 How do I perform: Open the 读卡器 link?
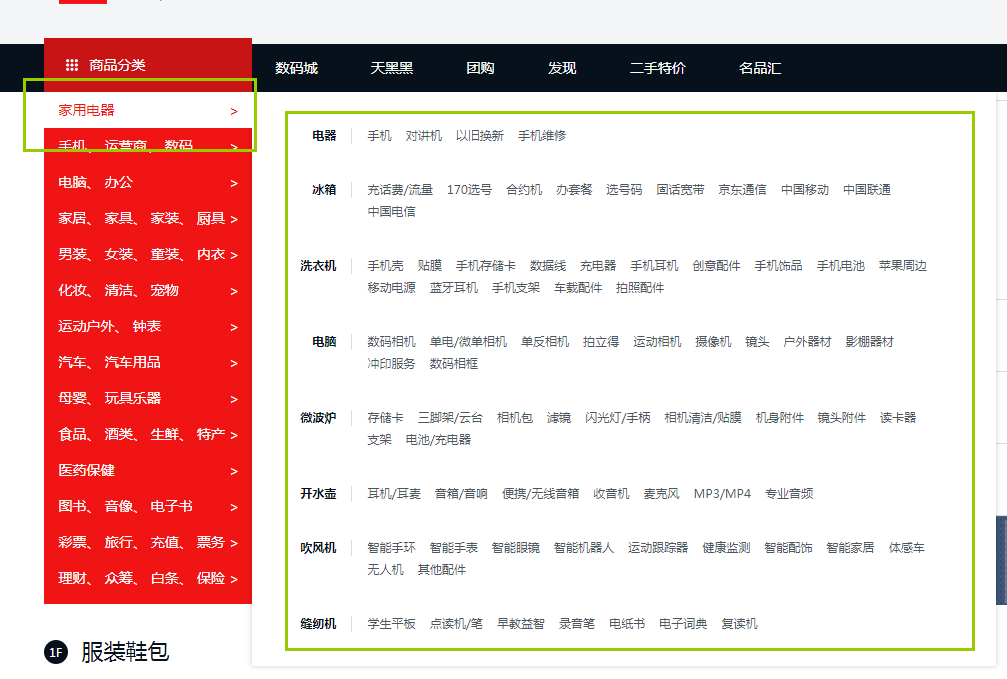[898, 418]
